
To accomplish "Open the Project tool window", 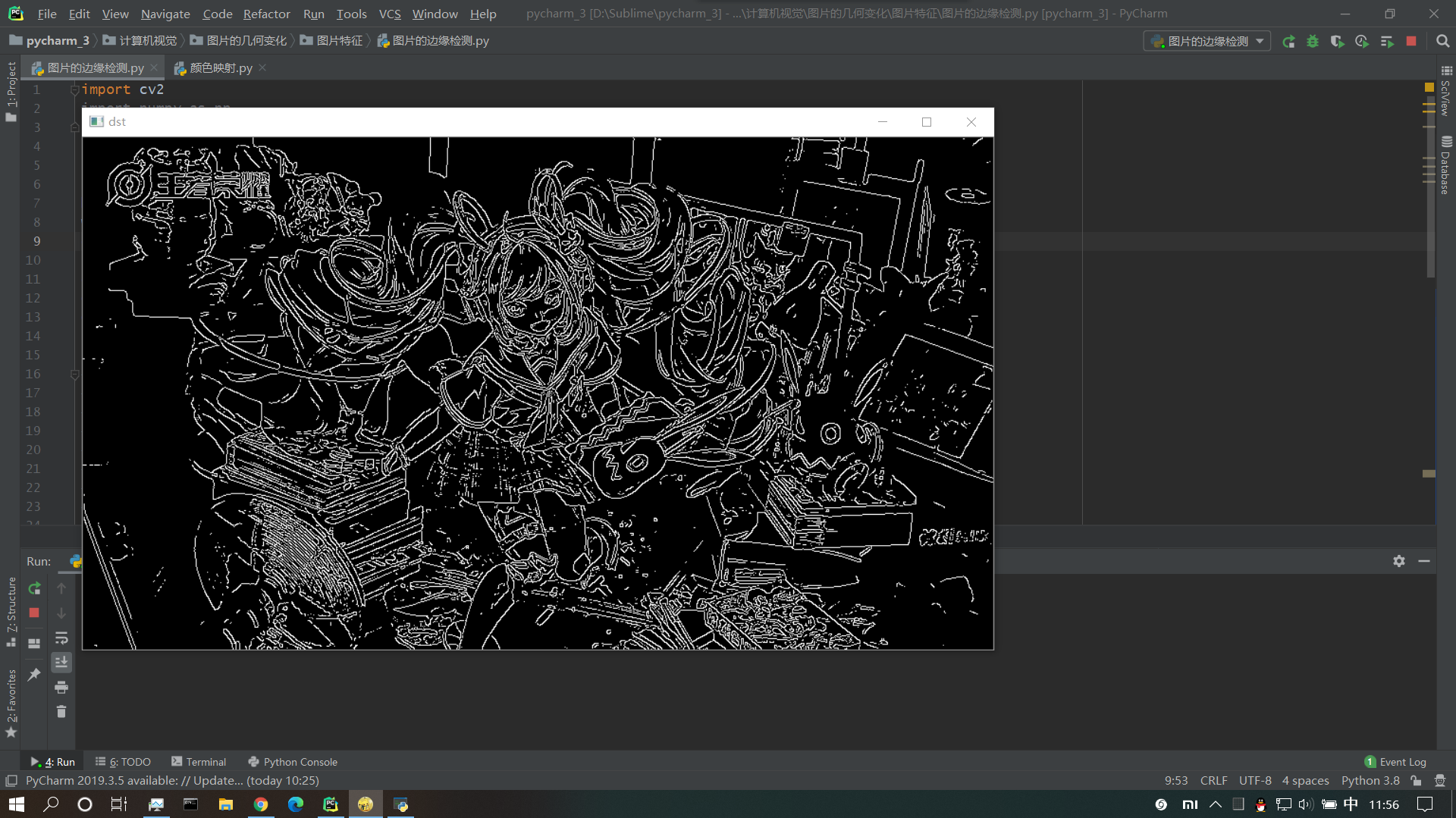I will point(11,91).
